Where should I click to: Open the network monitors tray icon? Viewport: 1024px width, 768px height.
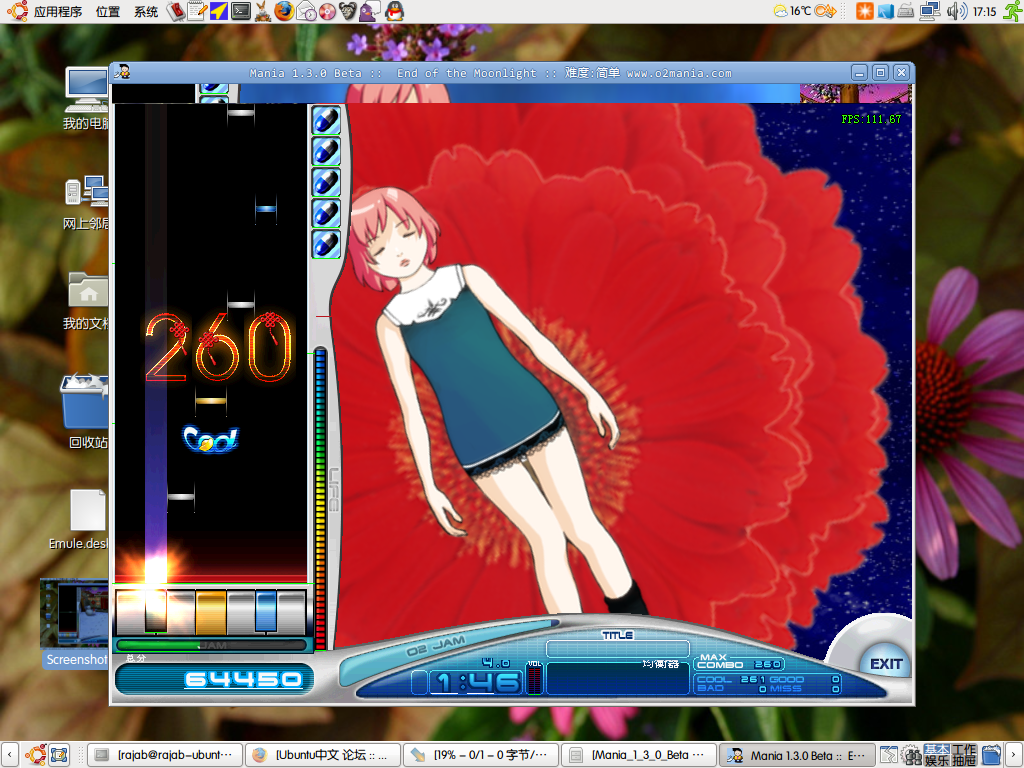pos(930,11)
